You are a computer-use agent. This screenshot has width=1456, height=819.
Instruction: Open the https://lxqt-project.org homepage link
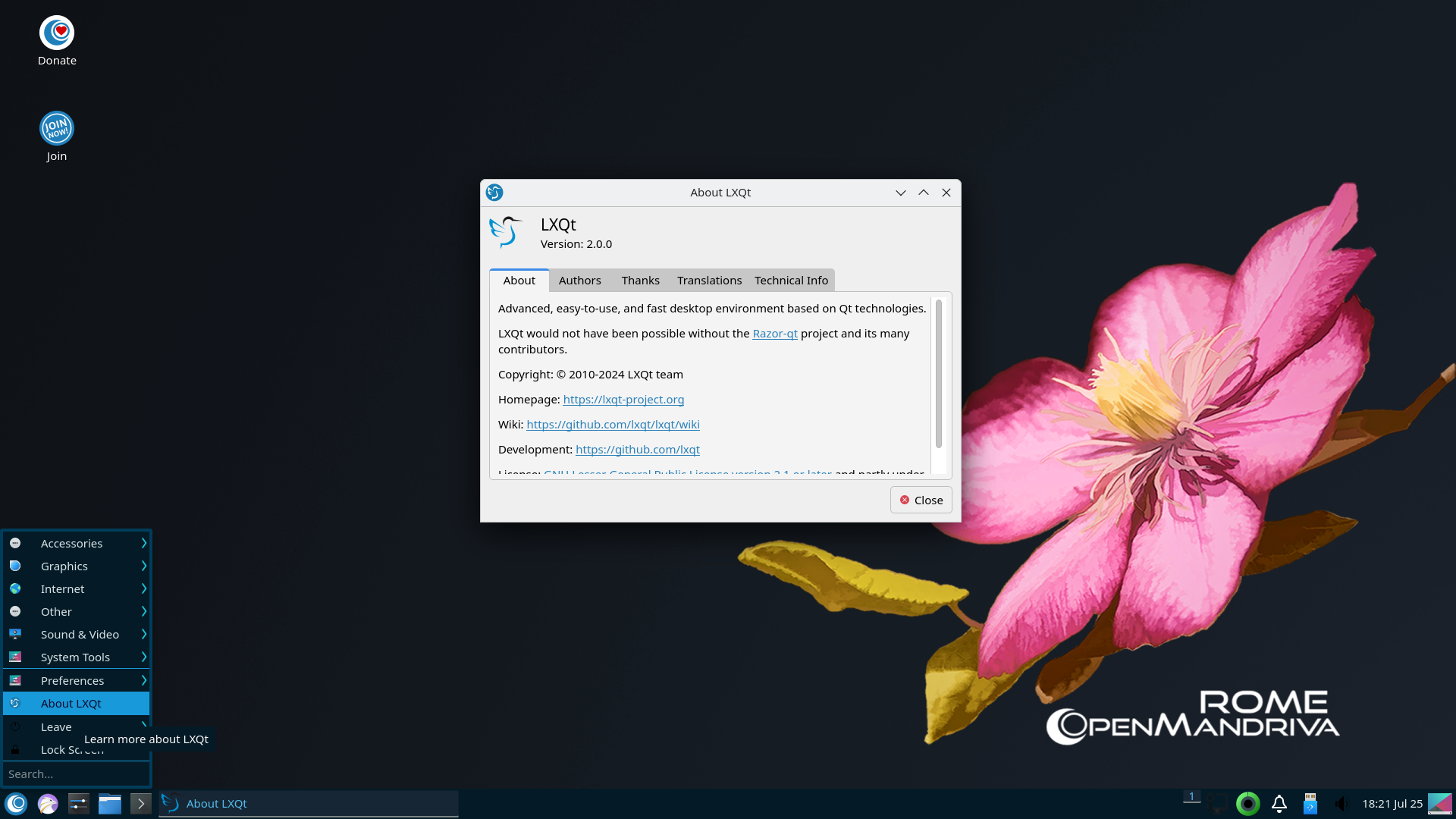coord(623,400)
